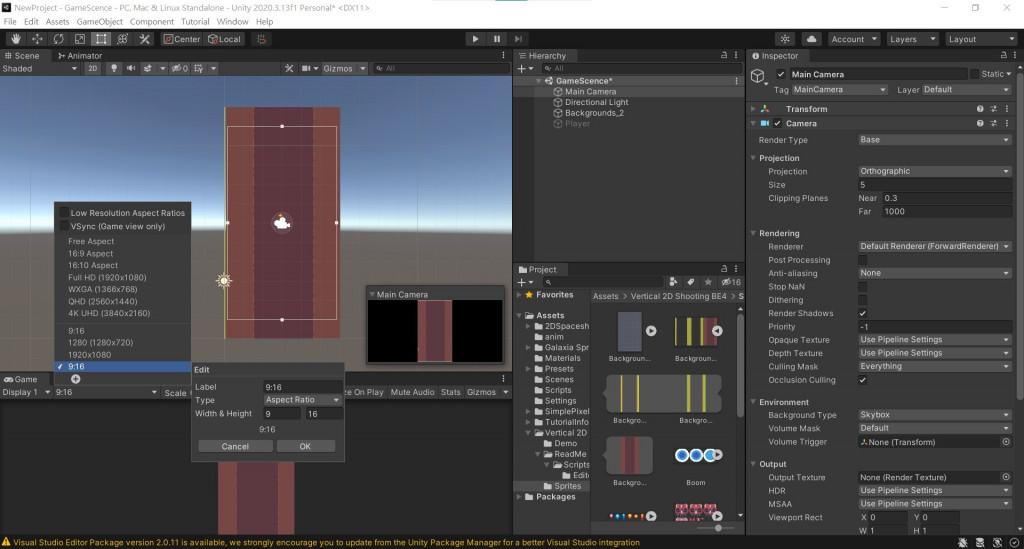Image resolution: width=1024 pixels, height=549 pixels.
Task: Toggle pivot Center button
Action: click(x=182, y=39)
